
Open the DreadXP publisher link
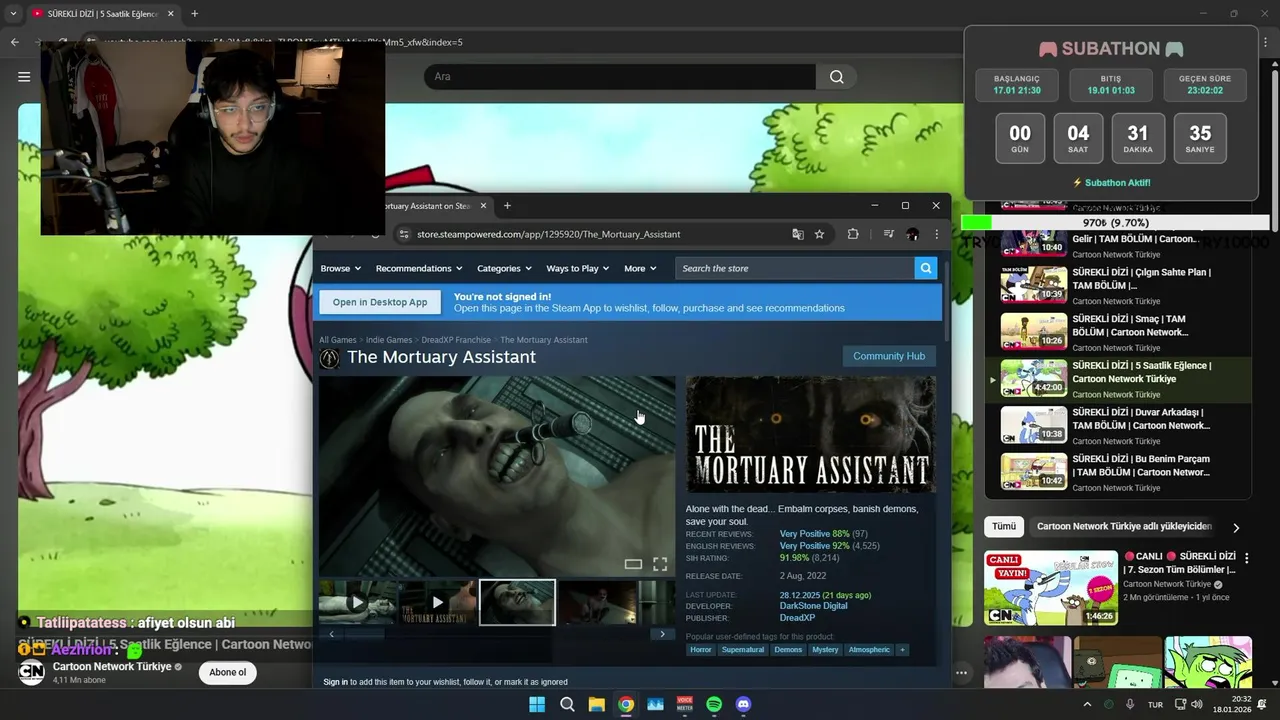(797, 618)
